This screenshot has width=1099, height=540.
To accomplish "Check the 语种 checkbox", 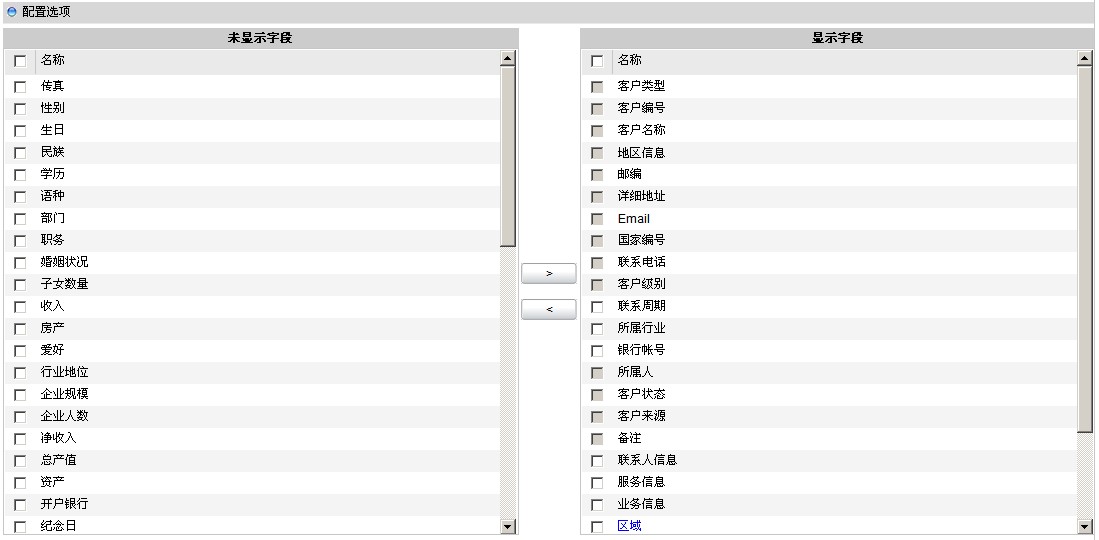I will pos(20,197).
